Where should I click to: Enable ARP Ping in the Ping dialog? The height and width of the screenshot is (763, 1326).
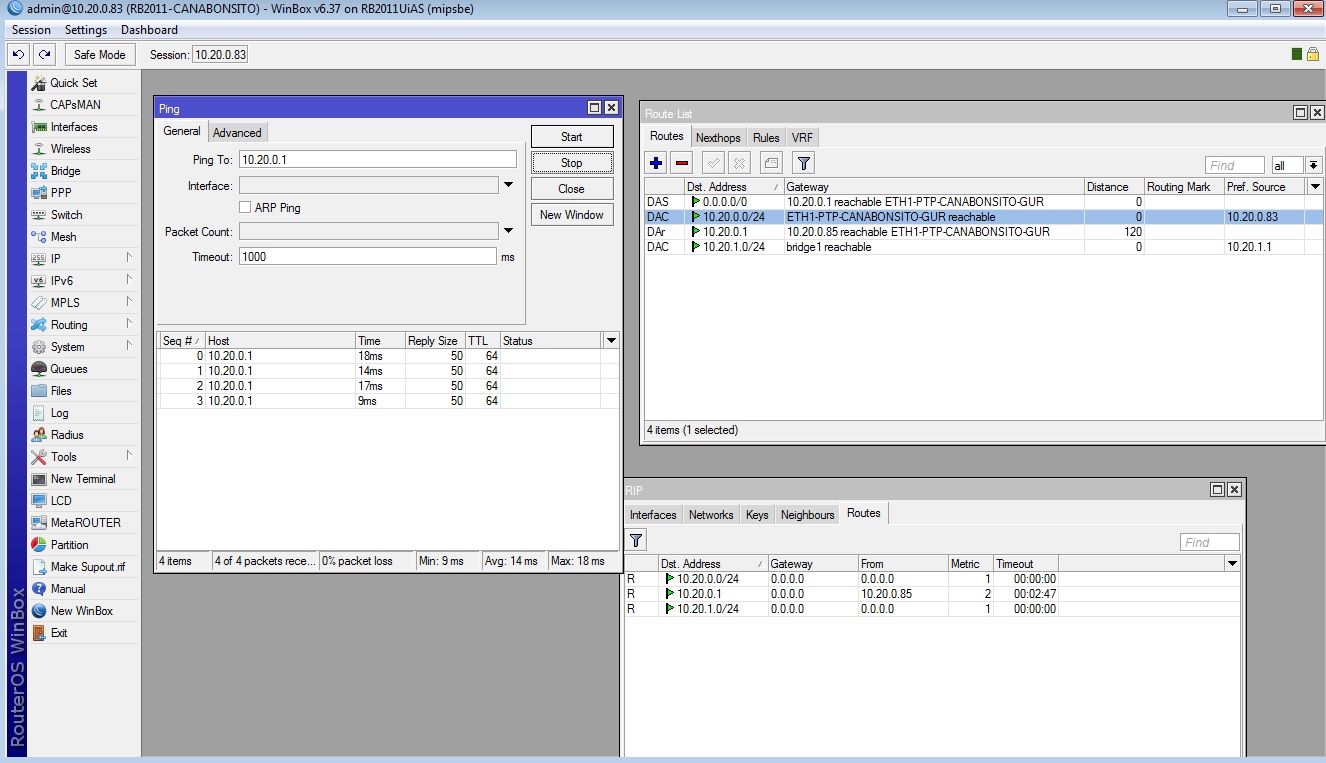tap(243, 207)
